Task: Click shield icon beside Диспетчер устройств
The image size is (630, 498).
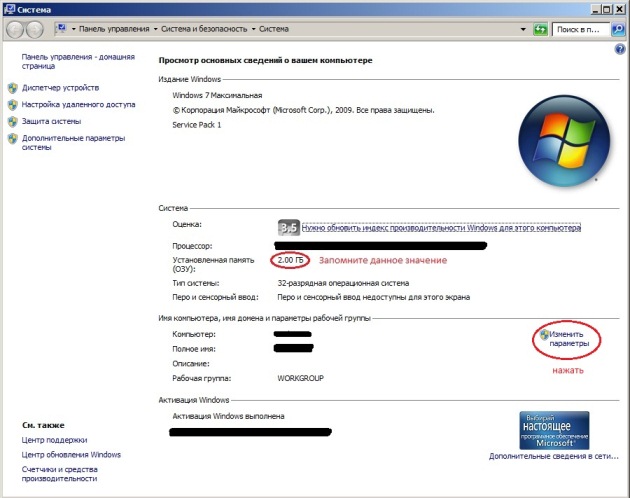Action: click(x=13, y=88)
